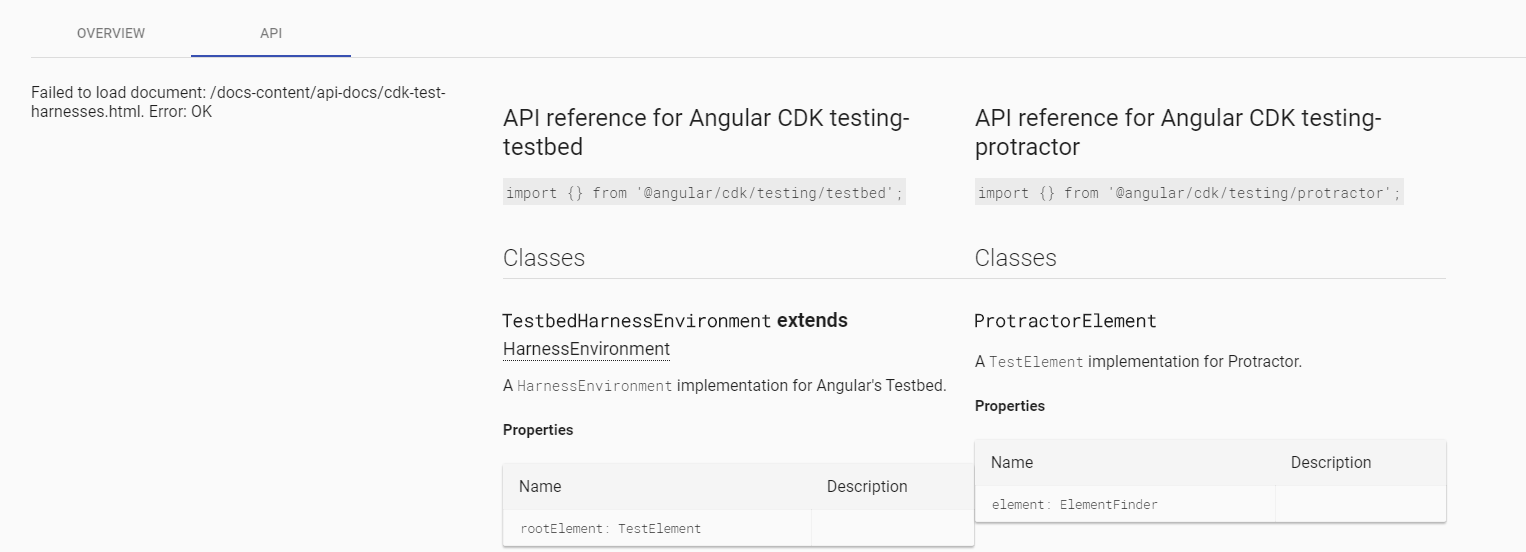Select the API tab
The height and width of the screenshot is (552, 1526).
tap(271, 33)
